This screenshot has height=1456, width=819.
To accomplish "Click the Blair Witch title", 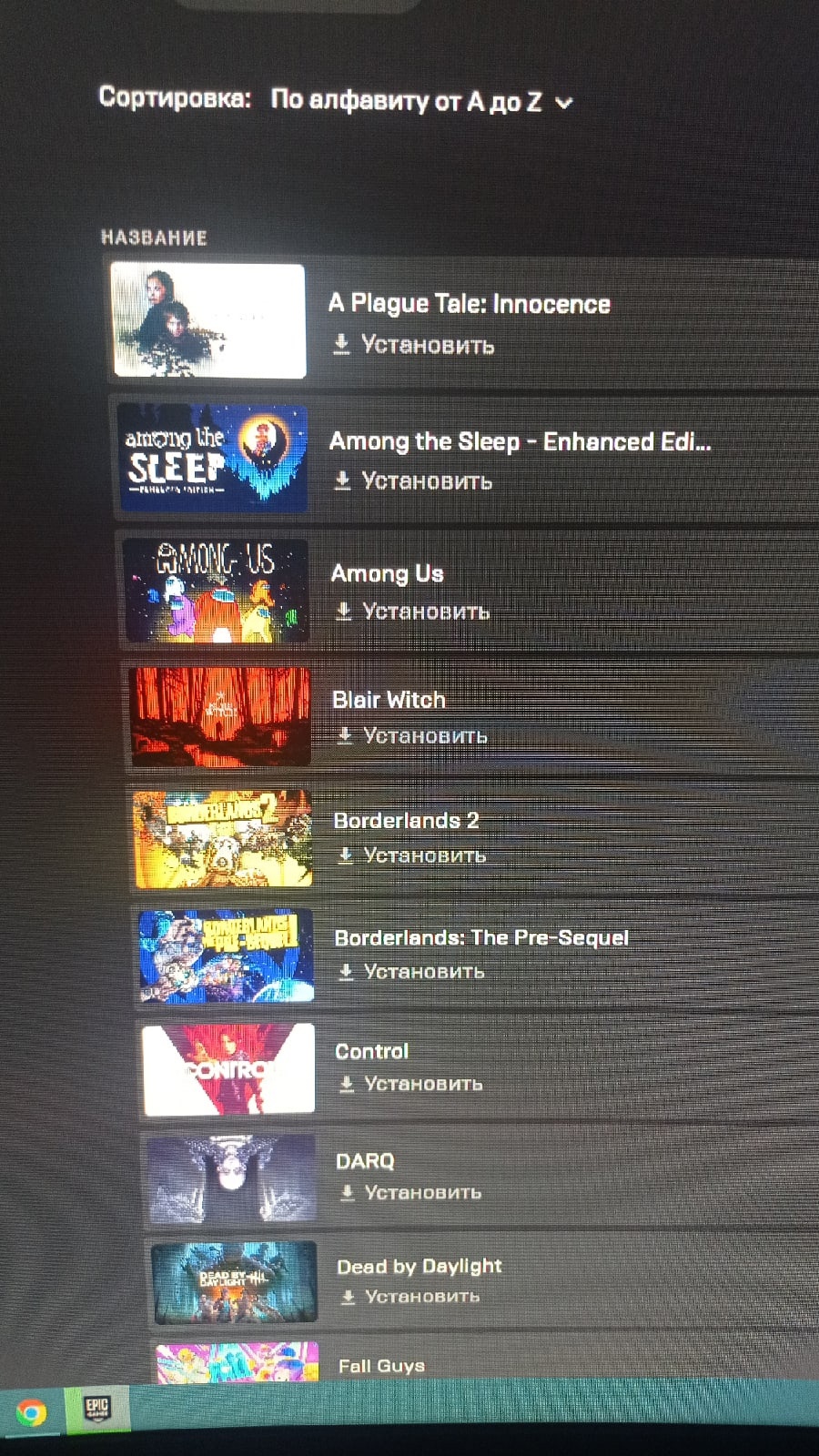I will 389,700.
